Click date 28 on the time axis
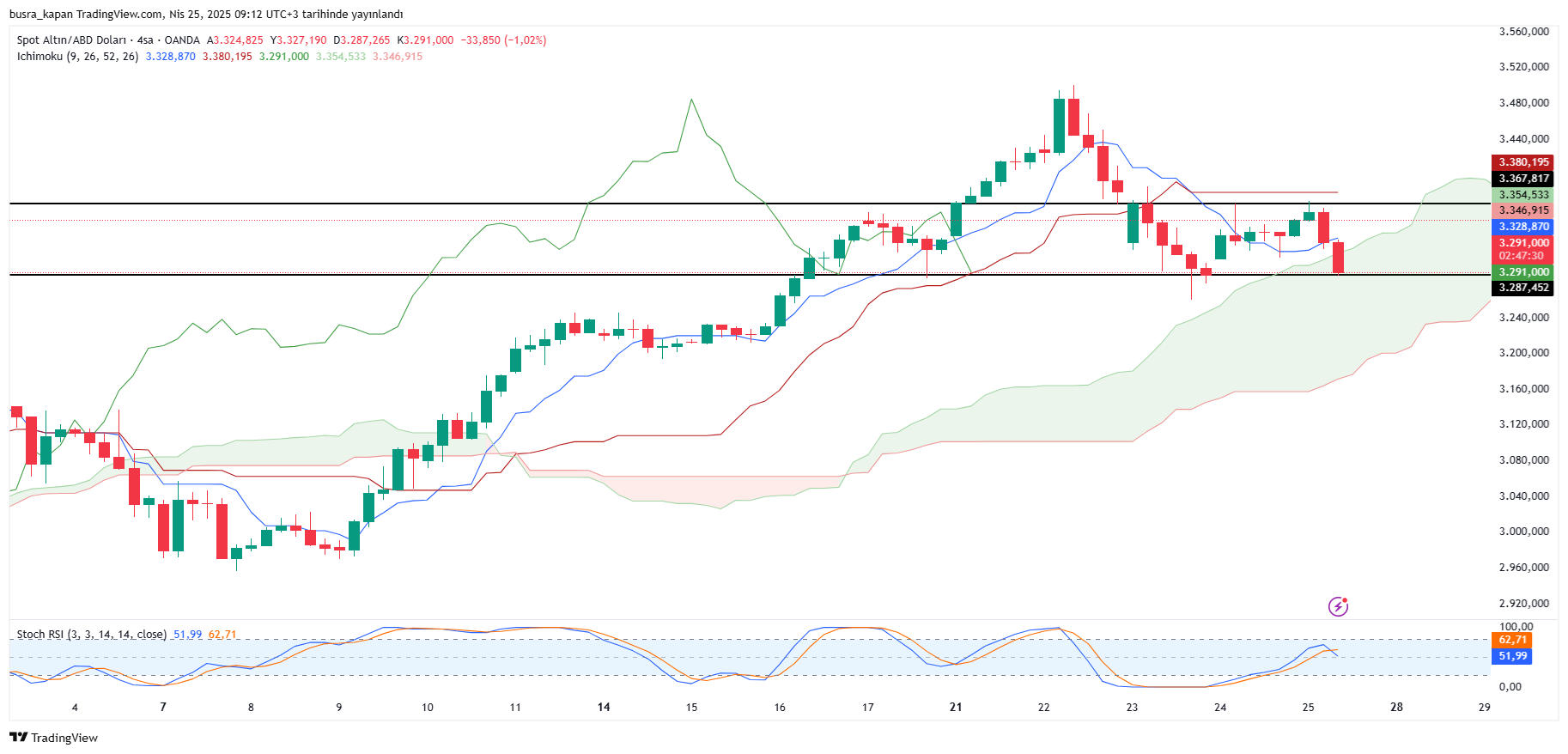This screenshot has height=754, width=1568. pos(1396,708)
